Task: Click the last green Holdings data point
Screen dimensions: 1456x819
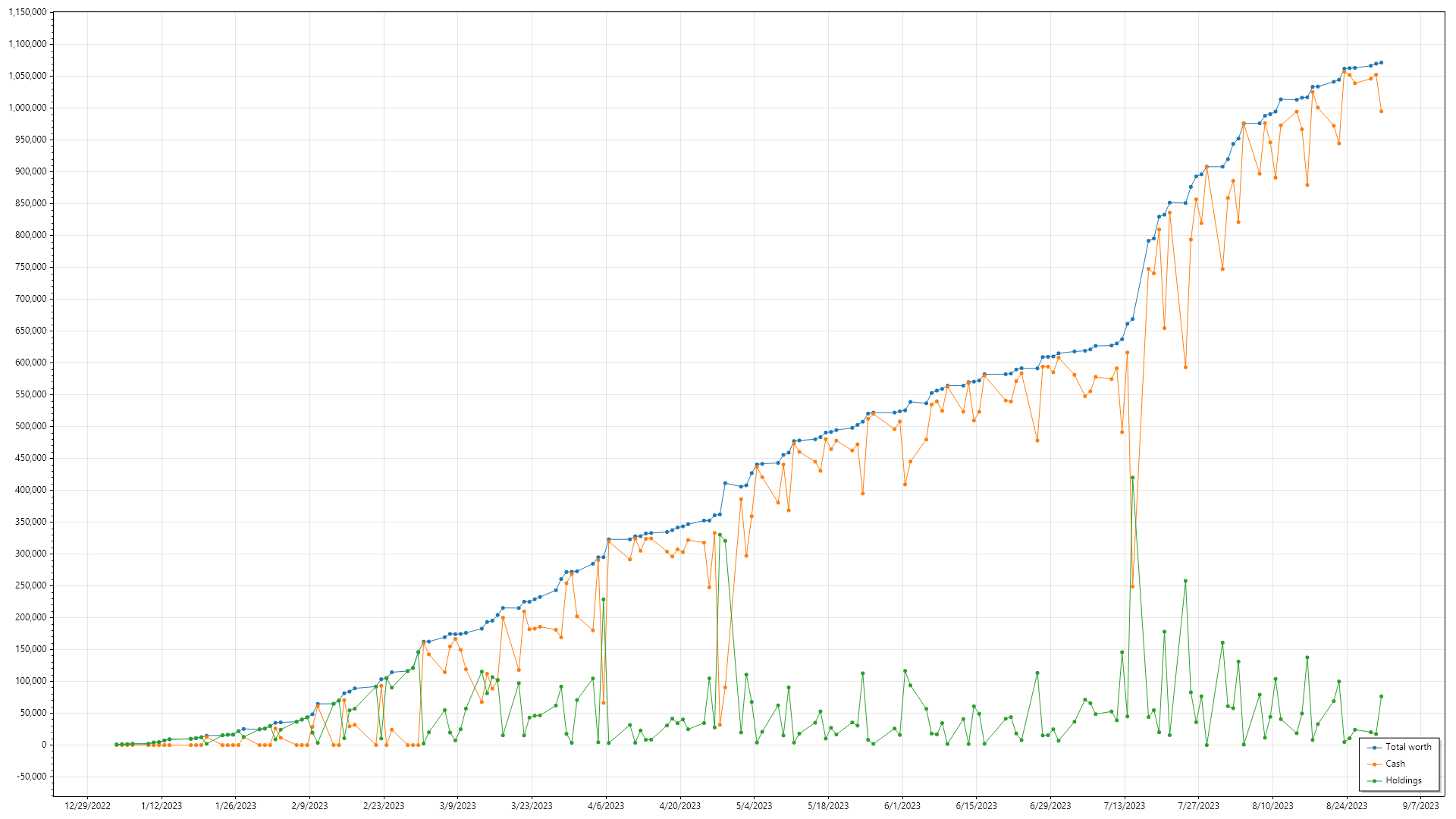Action: tap(1381, 697)
